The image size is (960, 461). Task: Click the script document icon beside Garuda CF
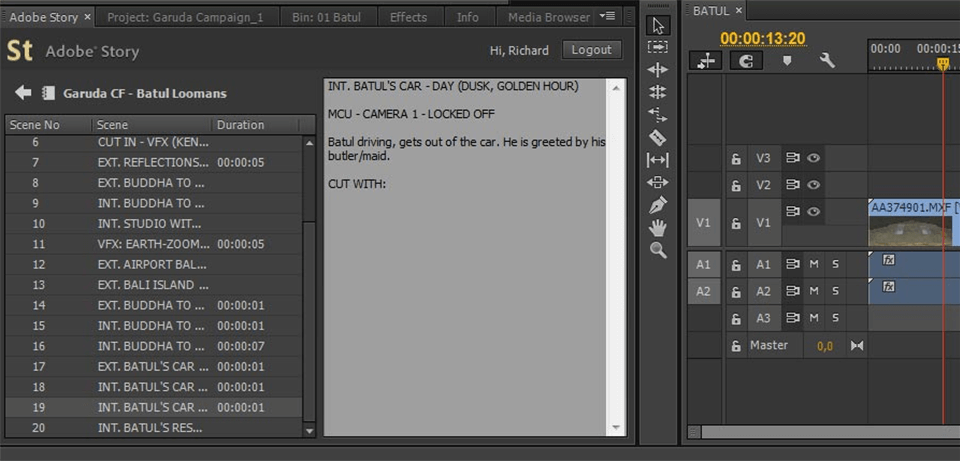tap(48, 93)
